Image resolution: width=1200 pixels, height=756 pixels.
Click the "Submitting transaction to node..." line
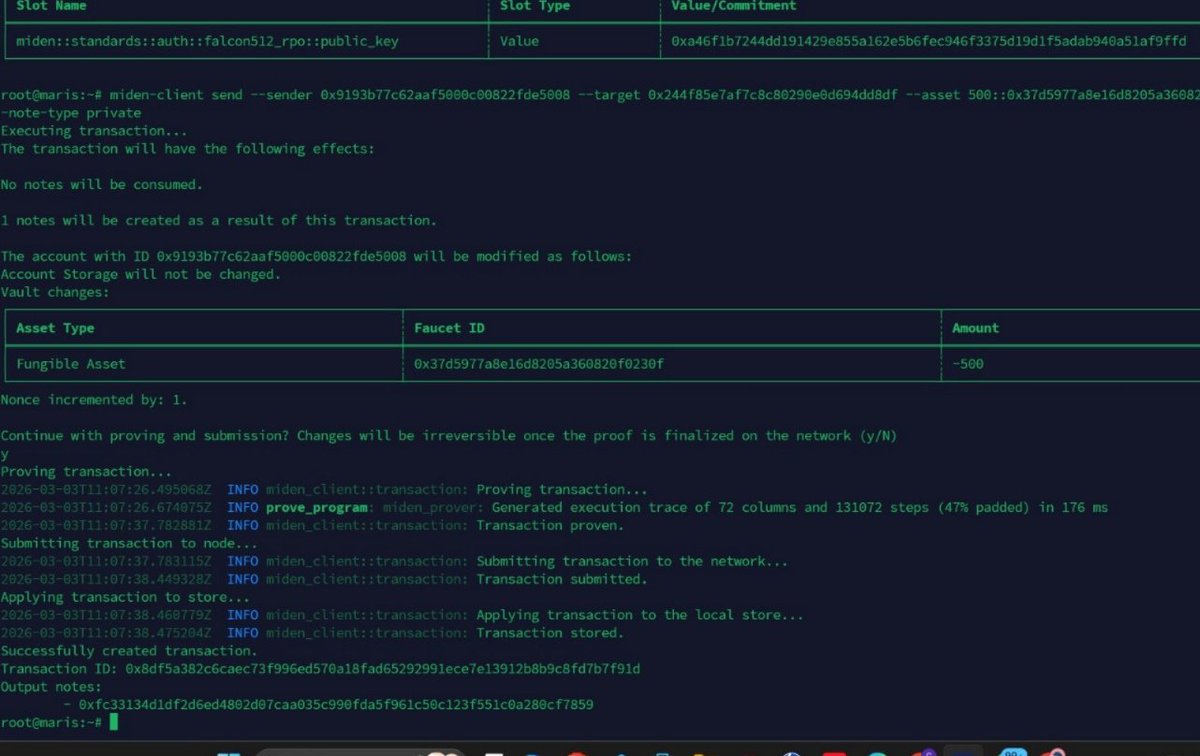(129, 544)
